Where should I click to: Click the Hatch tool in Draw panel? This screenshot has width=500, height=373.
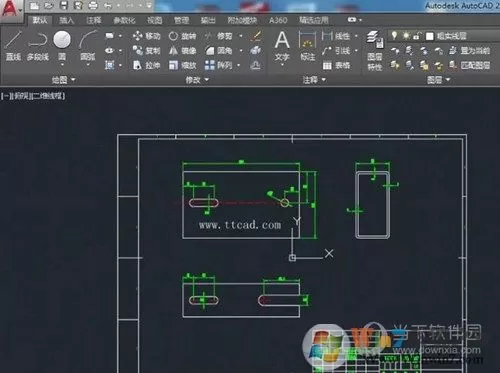coord(110,65)
